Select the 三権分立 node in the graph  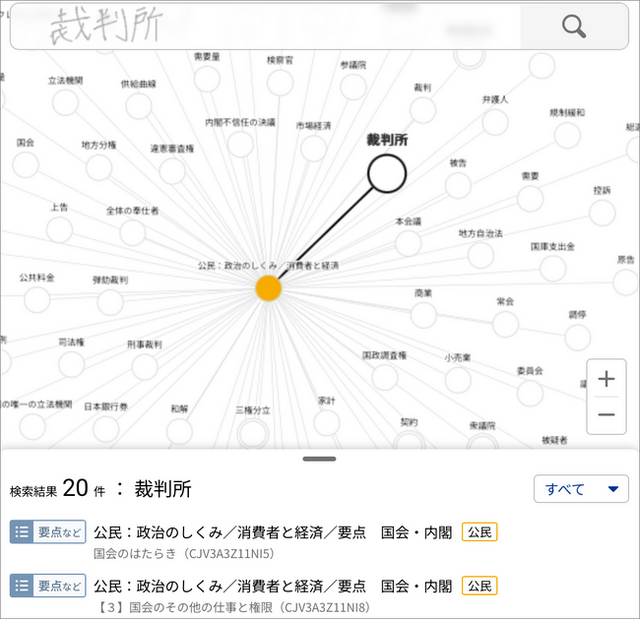252,433
